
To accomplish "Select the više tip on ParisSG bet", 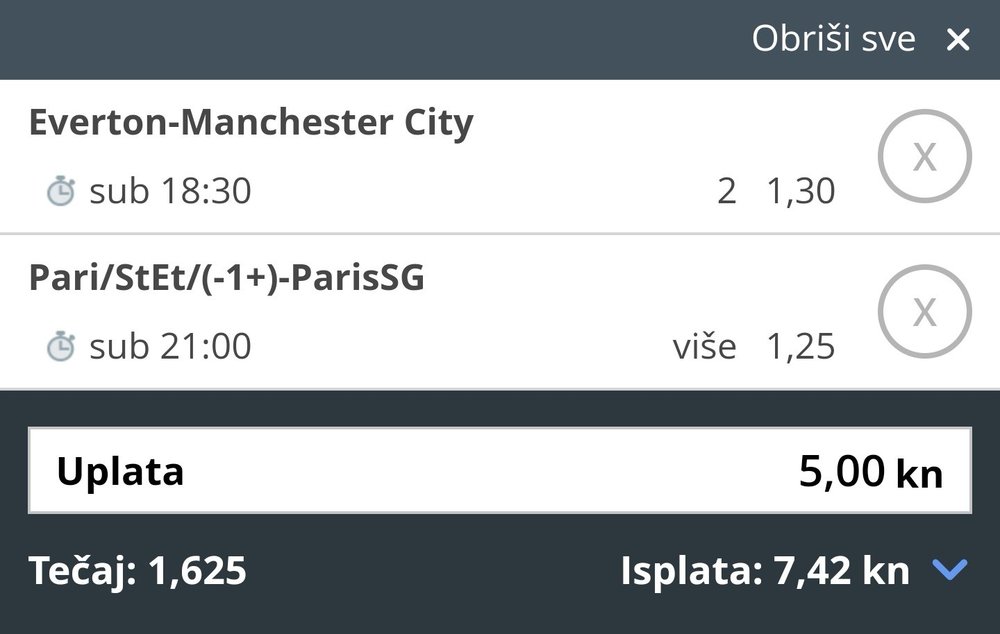I will 704,347.
